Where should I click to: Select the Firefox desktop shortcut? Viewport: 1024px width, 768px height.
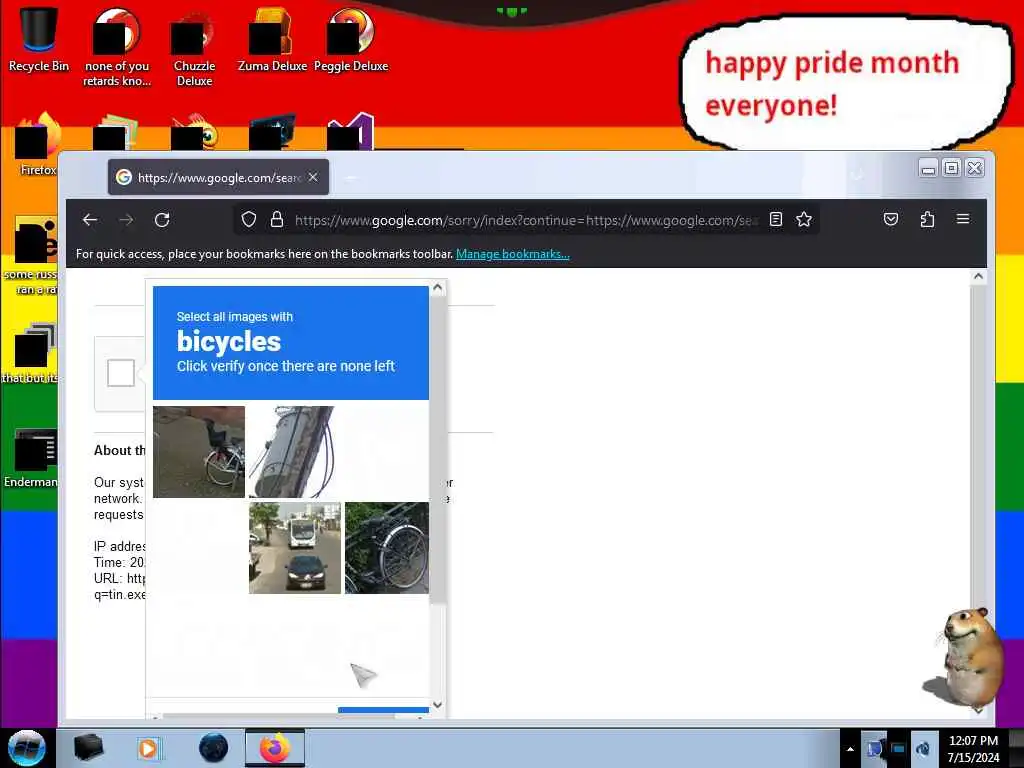pos(37,145)
